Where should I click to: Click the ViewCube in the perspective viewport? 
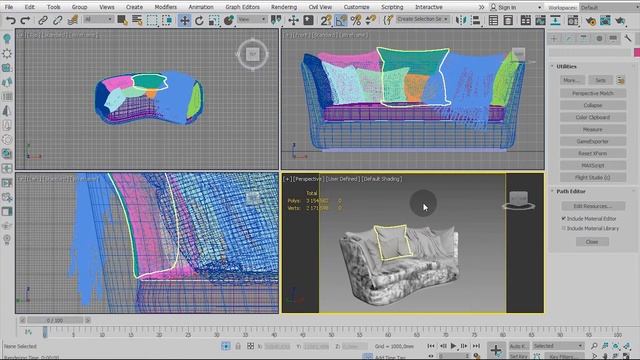point(519,200)
